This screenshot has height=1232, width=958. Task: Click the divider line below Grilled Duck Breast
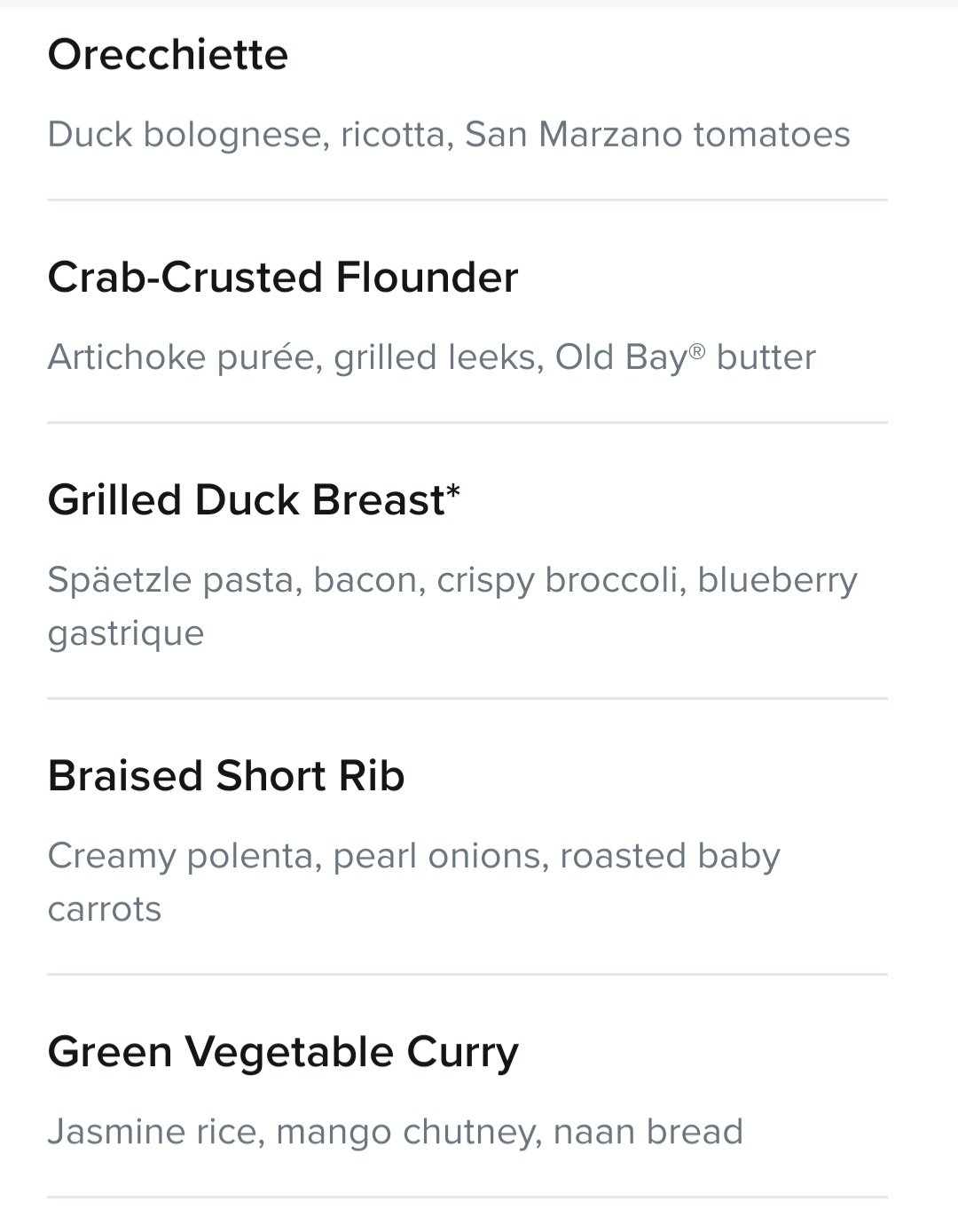(x=467, y=699)
